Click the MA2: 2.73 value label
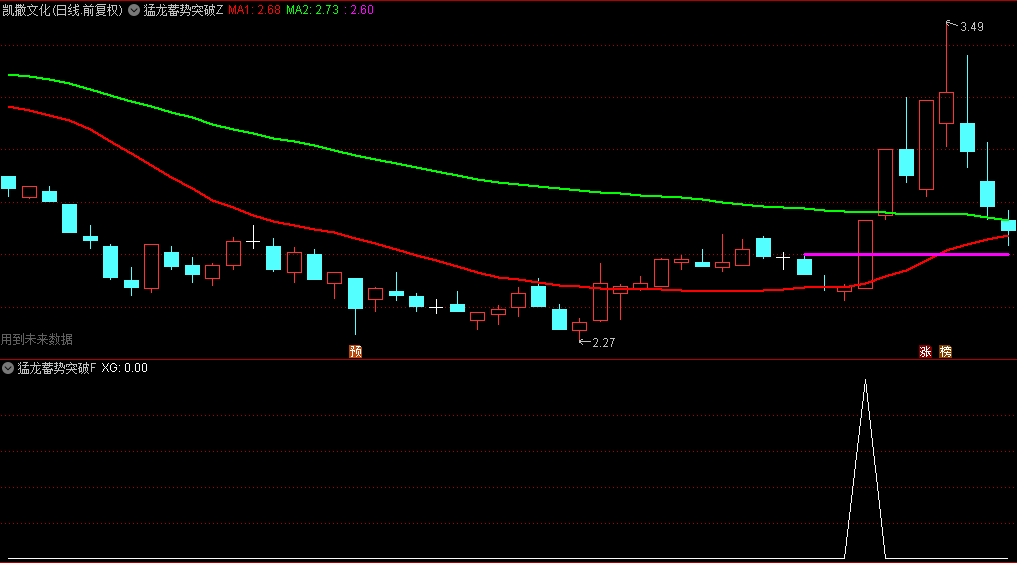1017x563 pixels. 312,10
